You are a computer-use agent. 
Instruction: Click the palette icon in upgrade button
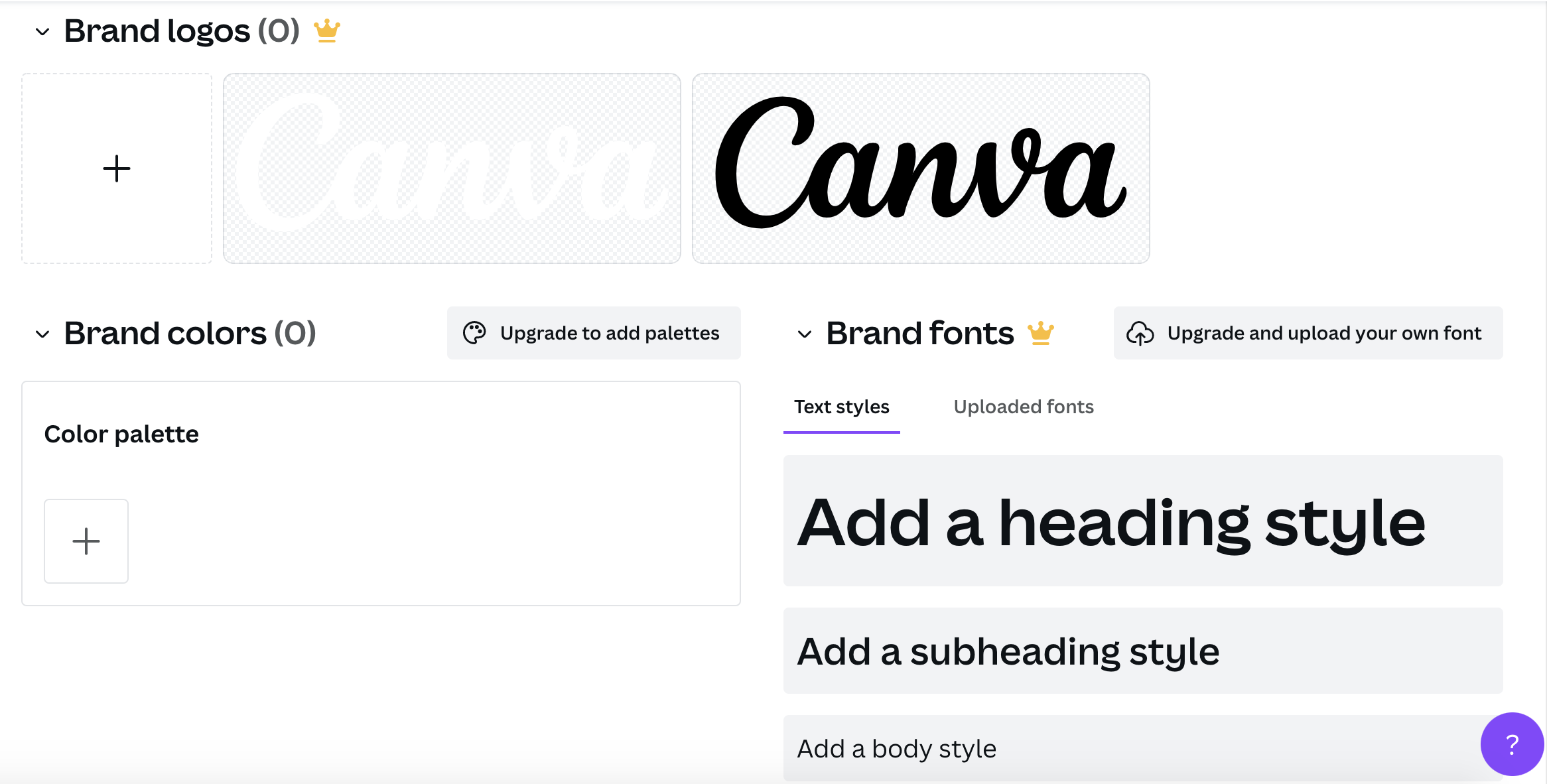[x=474, y=333]
